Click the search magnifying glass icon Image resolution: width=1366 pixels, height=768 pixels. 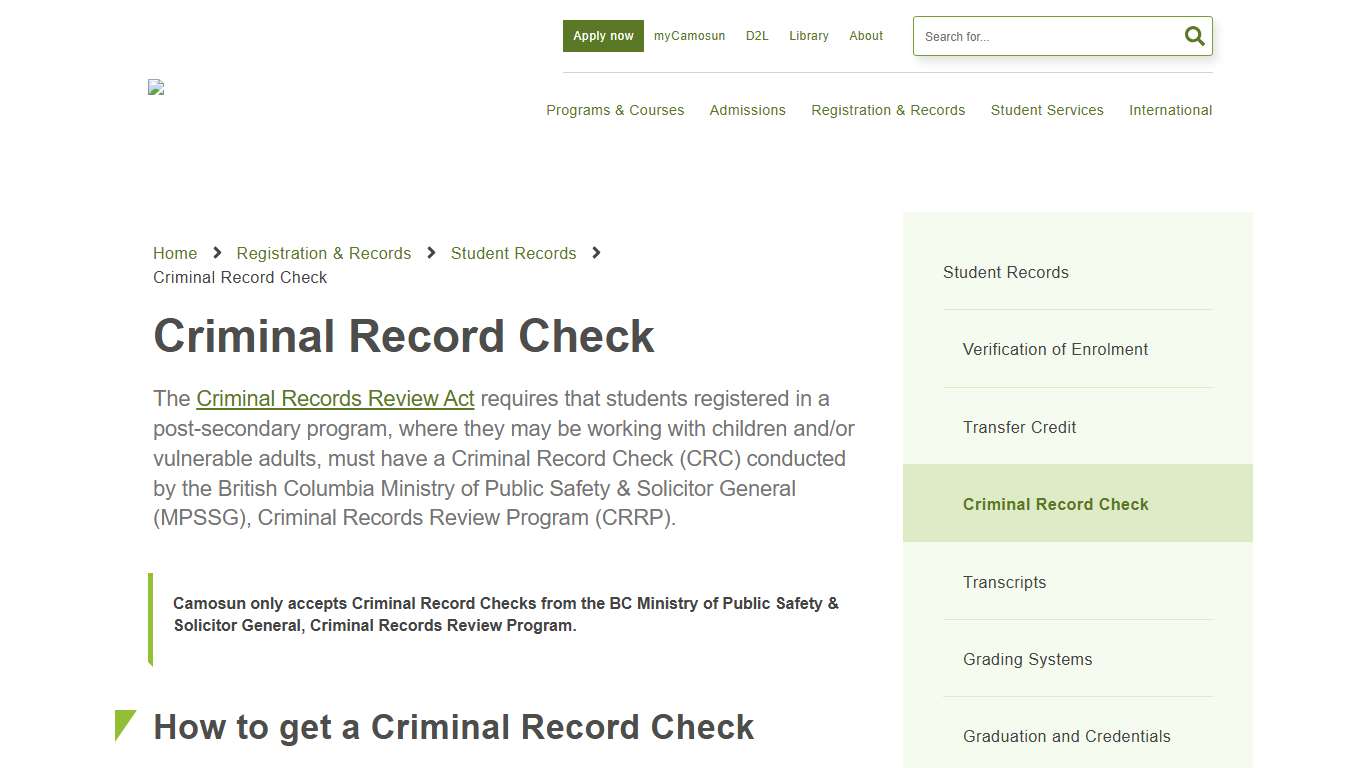click(1194, 35)
